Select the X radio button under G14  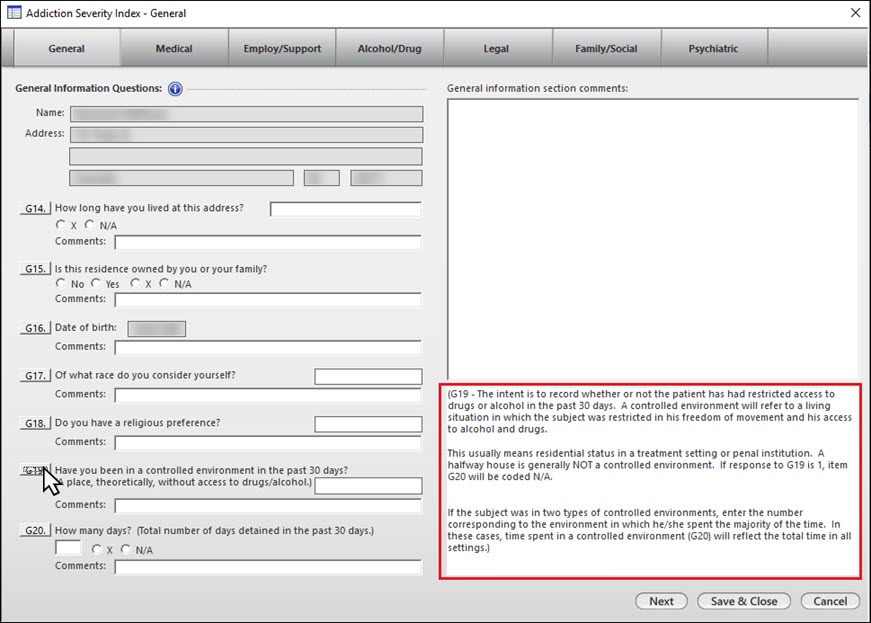61,226
